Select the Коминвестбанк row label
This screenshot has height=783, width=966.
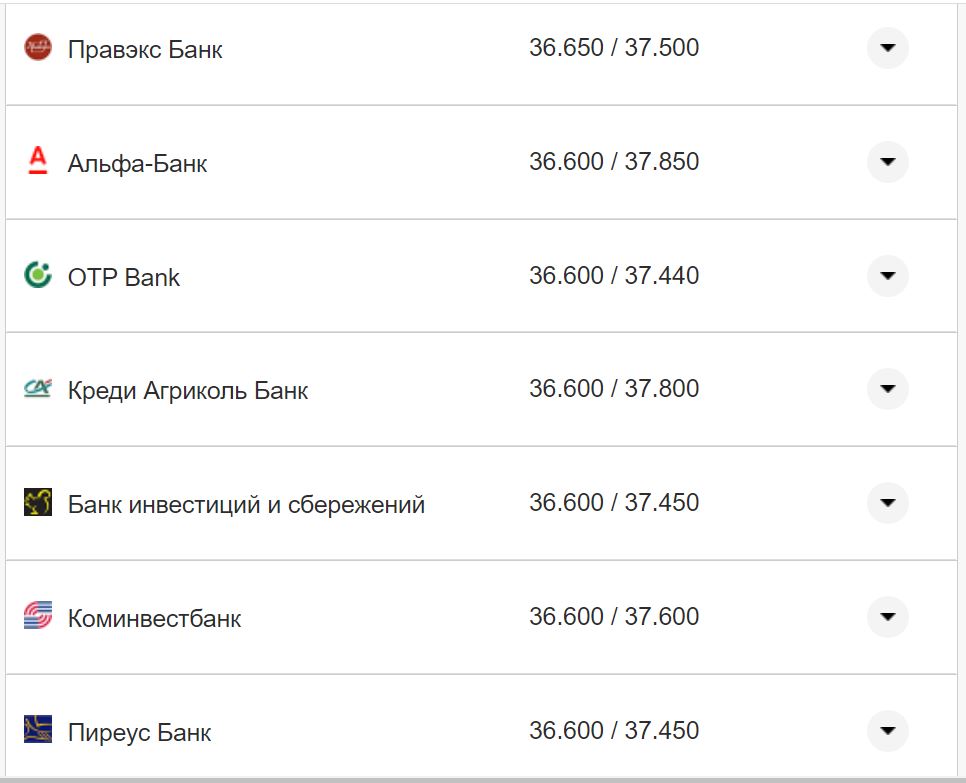pos(152,618)
